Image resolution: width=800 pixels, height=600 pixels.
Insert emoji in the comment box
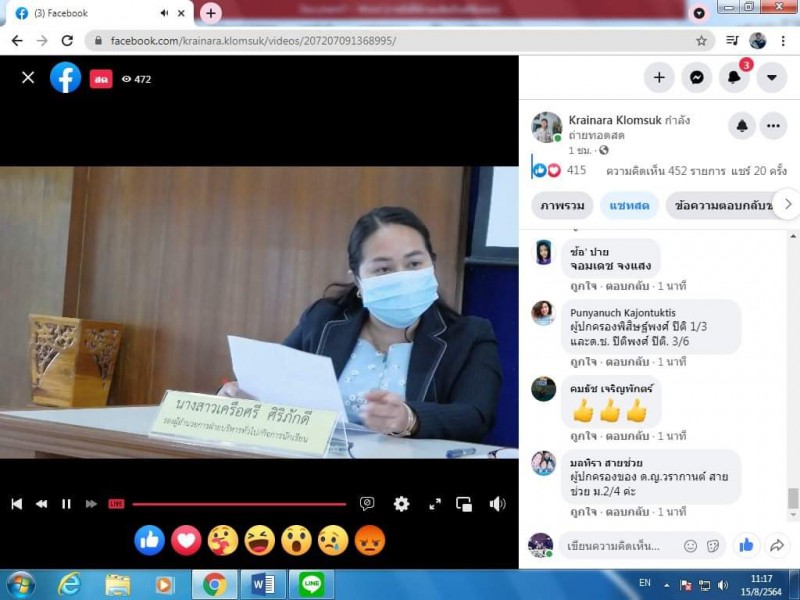pyautogui.click(x=690, y=546)
